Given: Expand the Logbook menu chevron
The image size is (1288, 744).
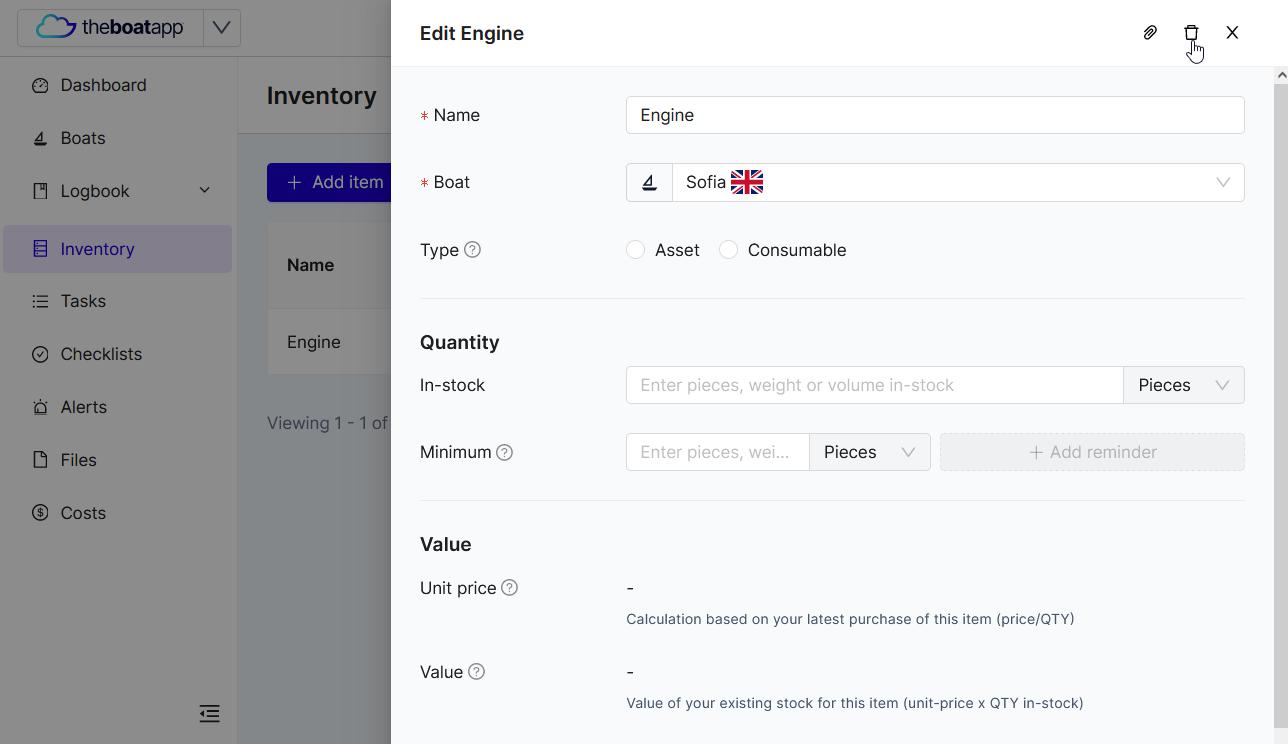Looking at the screenshot, I should coord(205,191).
